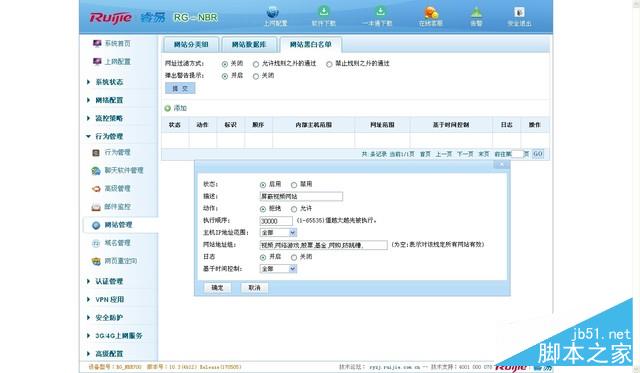Click the GO page jump button
The width and height of the screenshot is (640, 373).
[538, 154]
